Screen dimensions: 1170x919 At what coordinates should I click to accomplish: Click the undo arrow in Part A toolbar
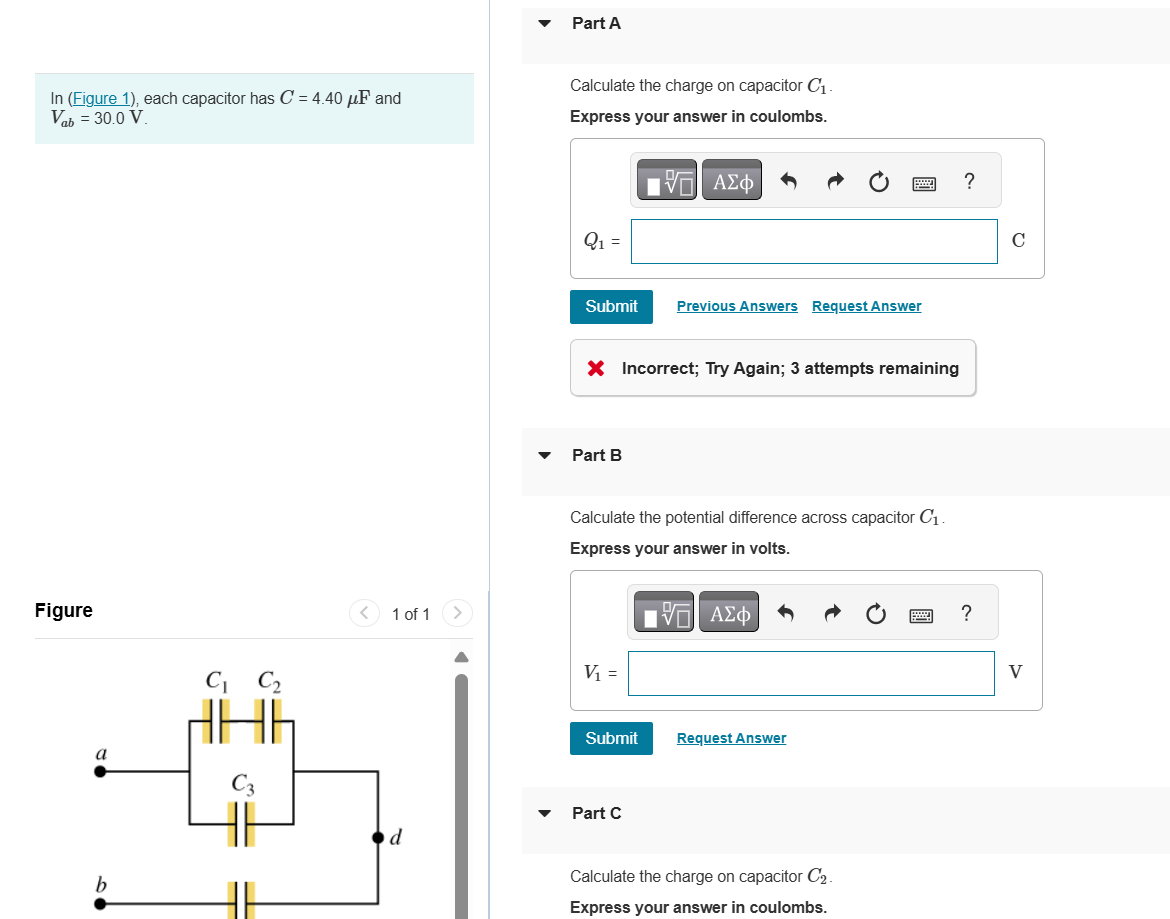tap(788, 181)
